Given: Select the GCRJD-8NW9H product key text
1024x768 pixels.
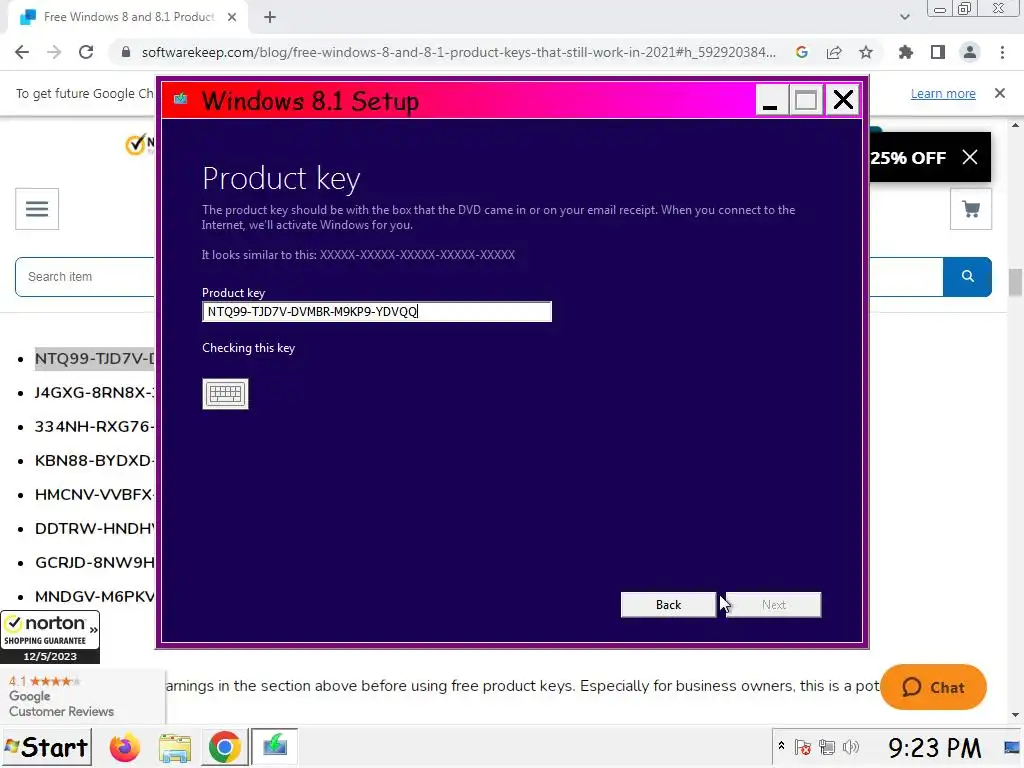Looking at the screenshot, I should (95, 562).
